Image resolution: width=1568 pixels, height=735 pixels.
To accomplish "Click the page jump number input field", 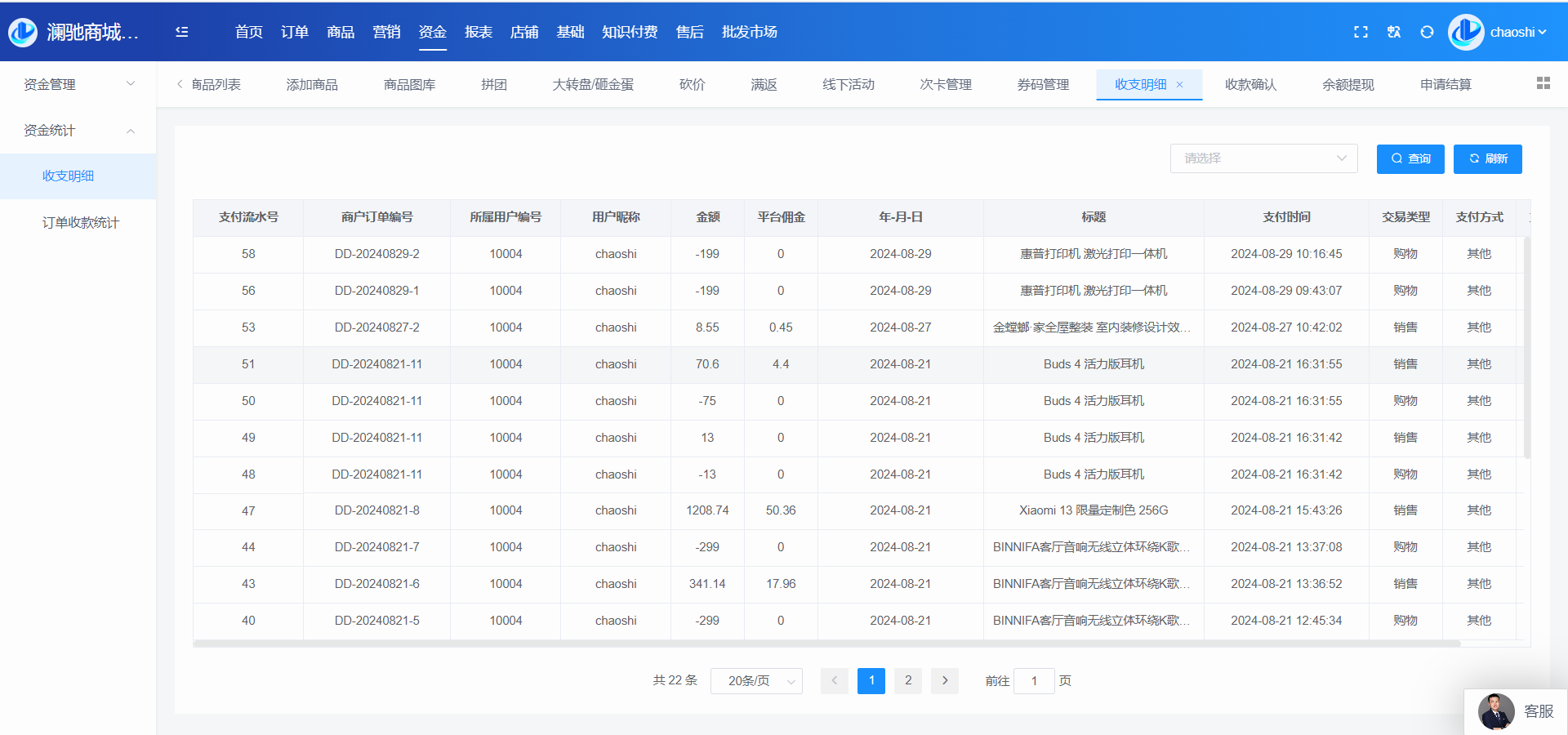I will (1033, 681).
